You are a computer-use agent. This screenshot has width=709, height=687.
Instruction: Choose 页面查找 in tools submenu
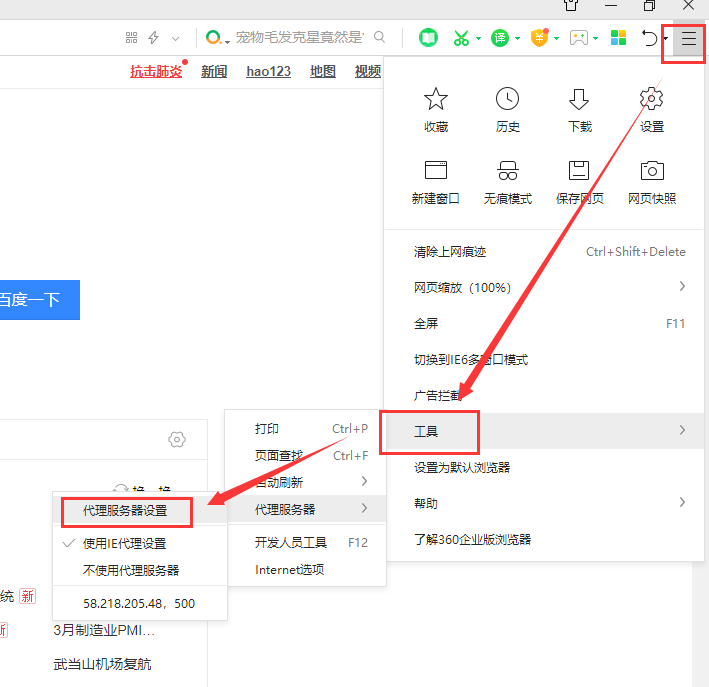[x=307, y=455]
